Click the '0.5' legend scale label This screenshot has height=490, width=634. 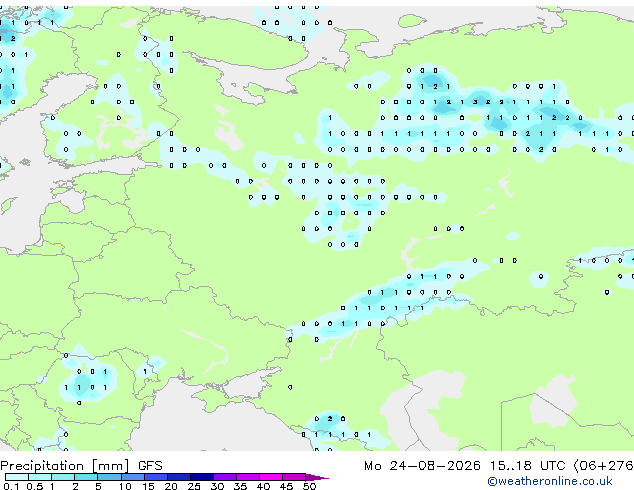(34, 486)
